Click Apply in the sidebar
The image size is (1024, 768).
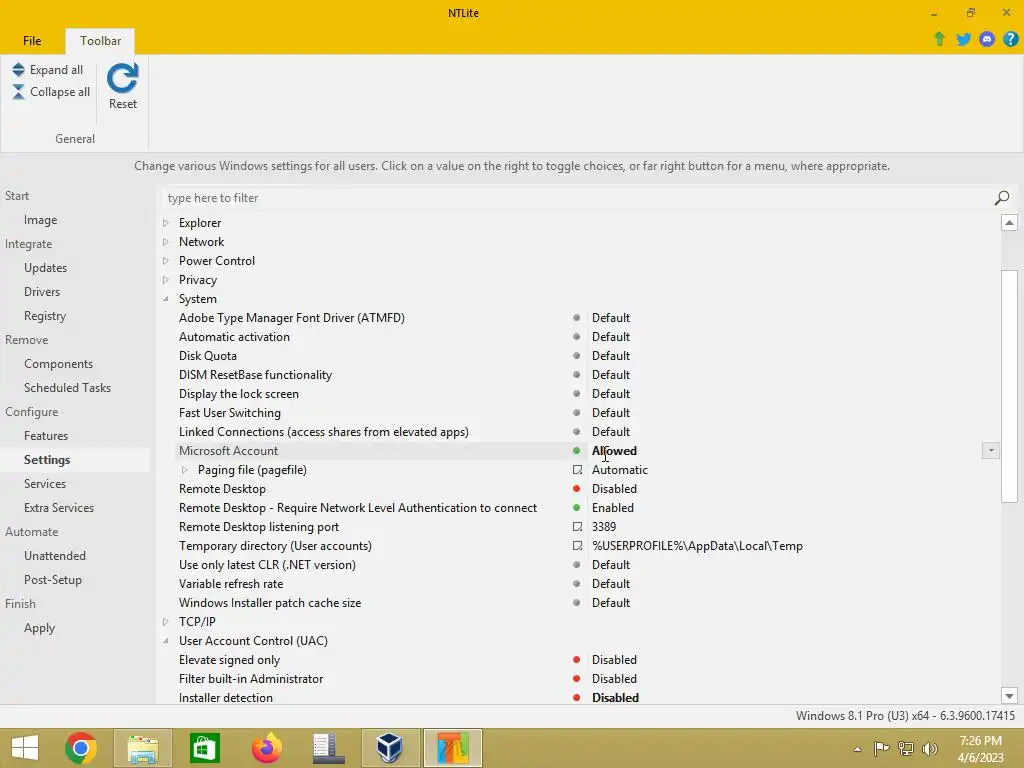39,628
